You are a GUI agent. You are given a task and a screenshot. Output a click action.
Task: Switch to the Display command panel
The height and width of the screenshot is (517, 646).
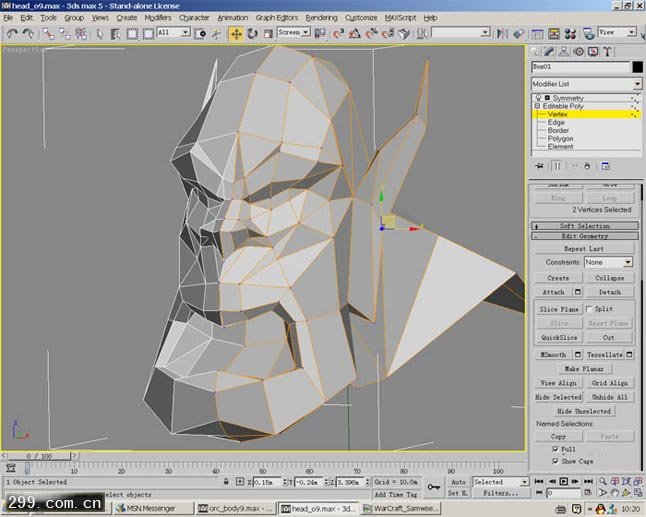tap(593, 51)
